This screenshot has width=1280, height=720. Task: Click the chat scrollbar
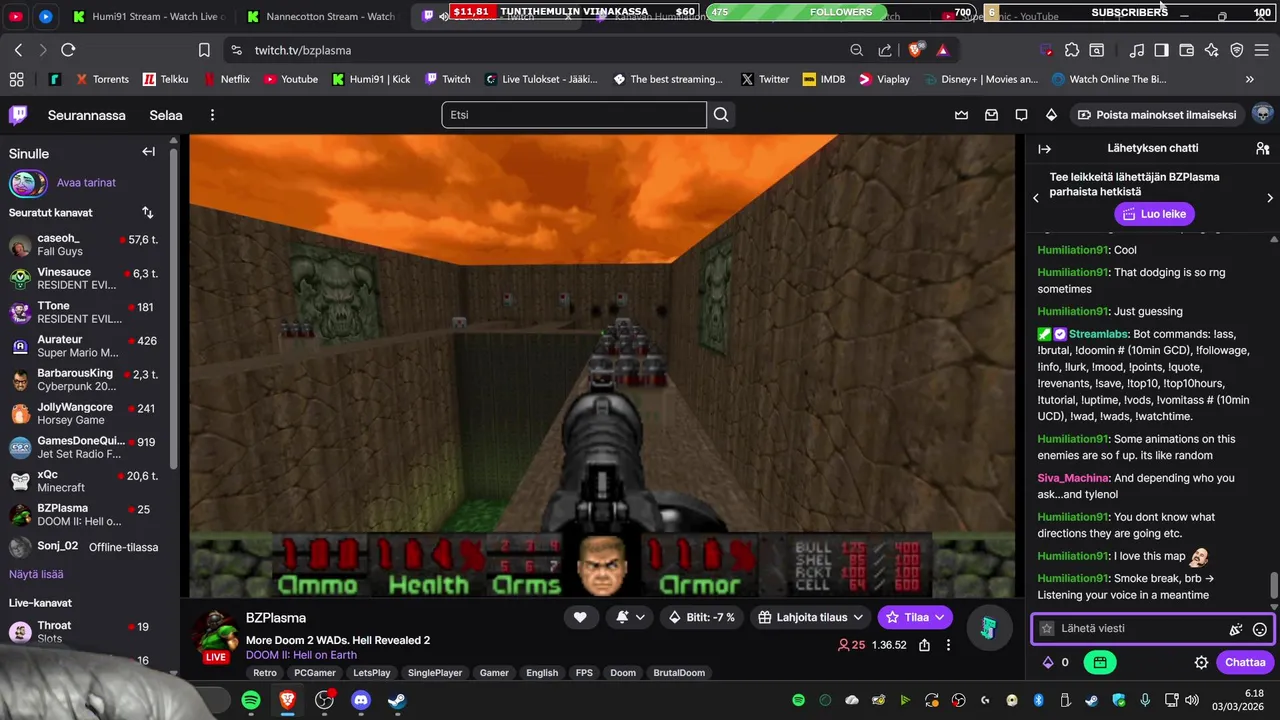(x=1274, y=585)
